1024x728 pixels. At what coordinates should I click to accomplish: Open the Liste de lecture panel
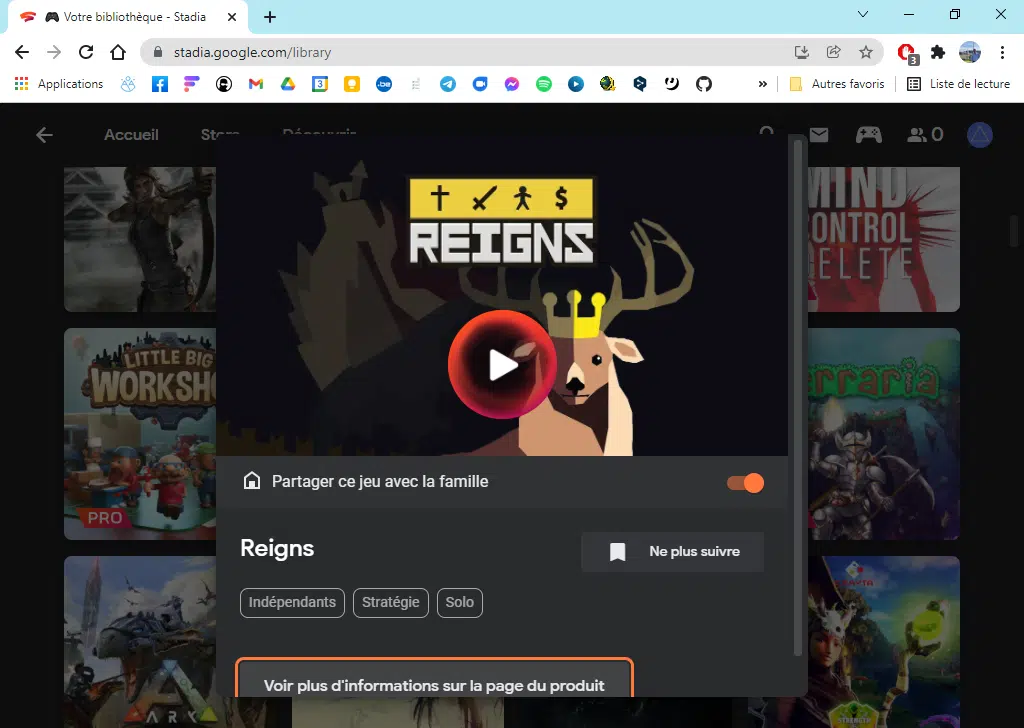coord(959,84)
